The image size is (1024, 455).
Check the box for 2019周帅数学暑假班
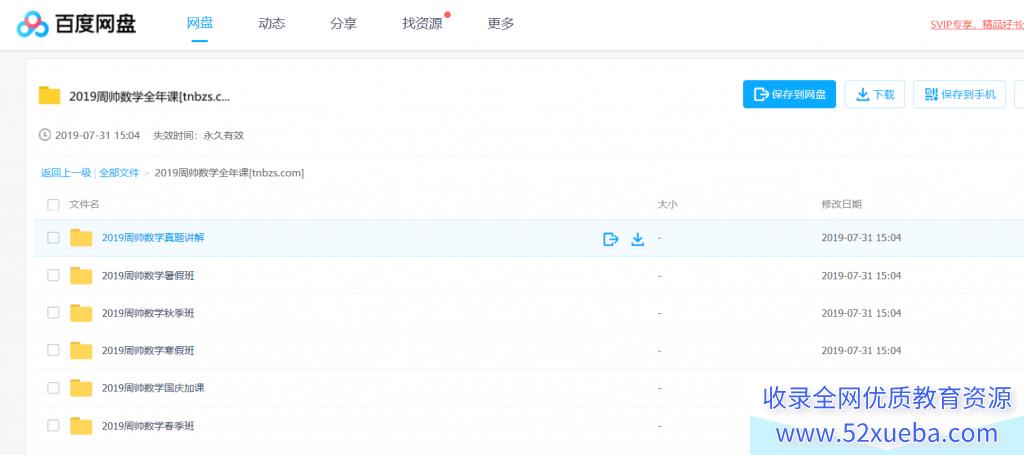(x=53, y=275)
